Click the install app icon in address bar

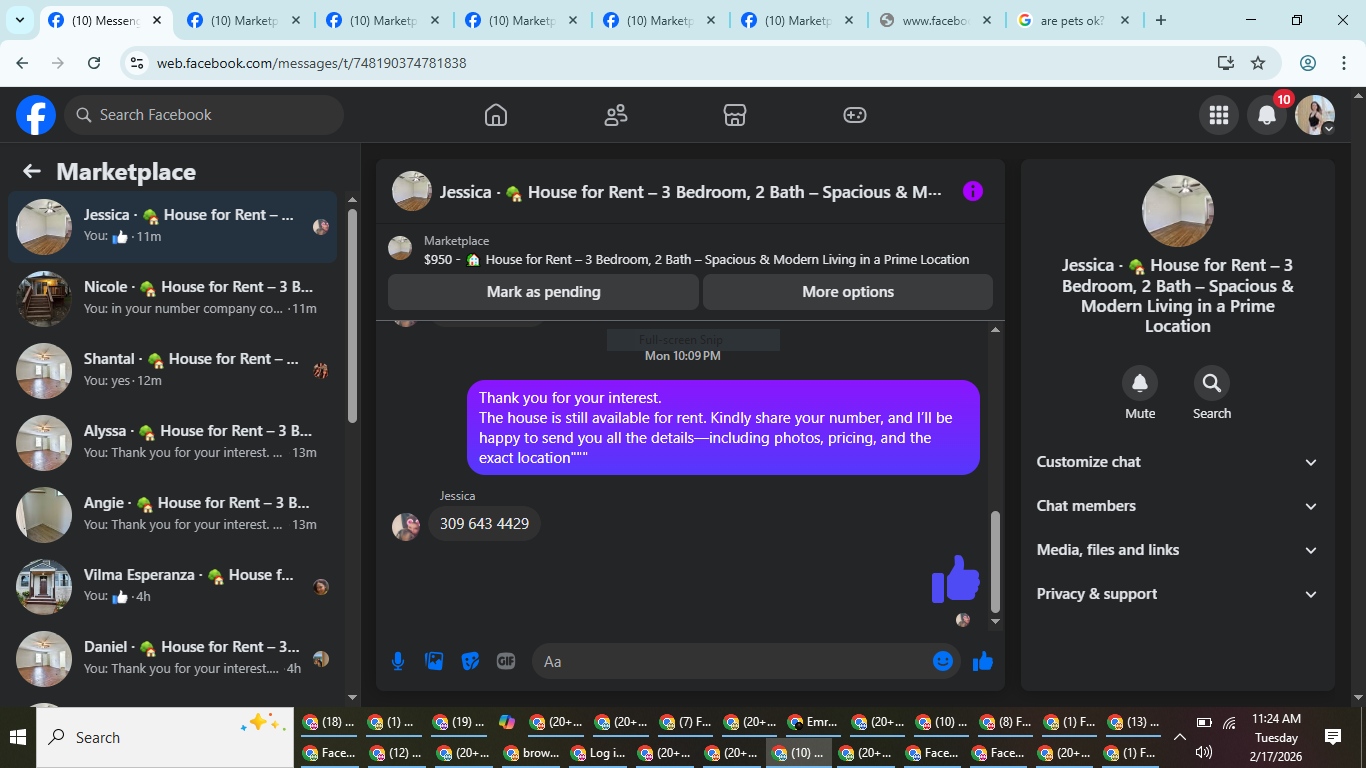(1226, 63)
